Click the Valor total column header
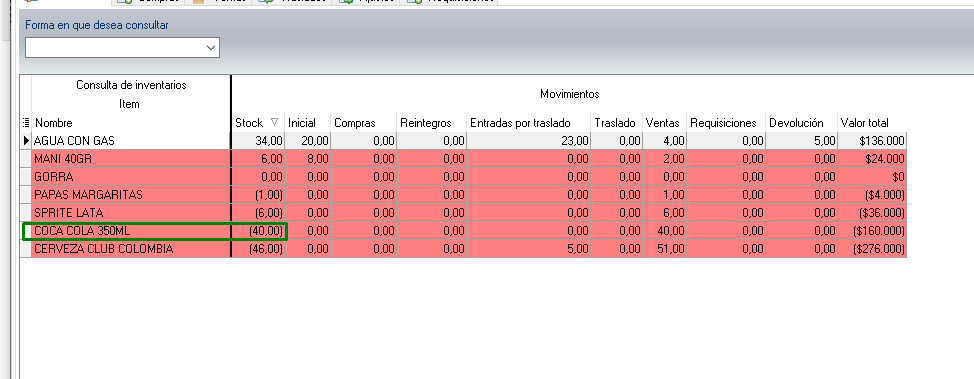 872,123
